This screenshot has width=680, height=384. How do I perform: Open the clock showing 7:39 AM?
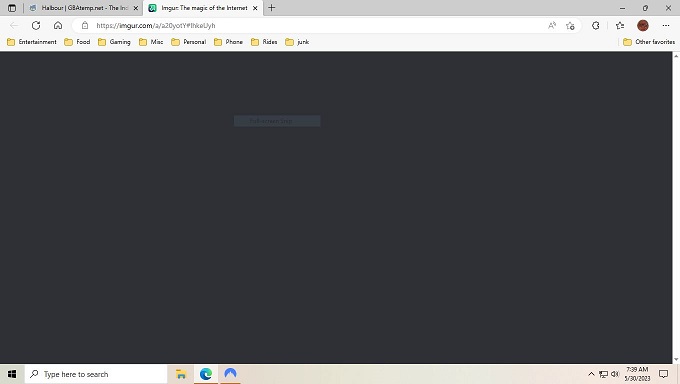coord(637,374)
